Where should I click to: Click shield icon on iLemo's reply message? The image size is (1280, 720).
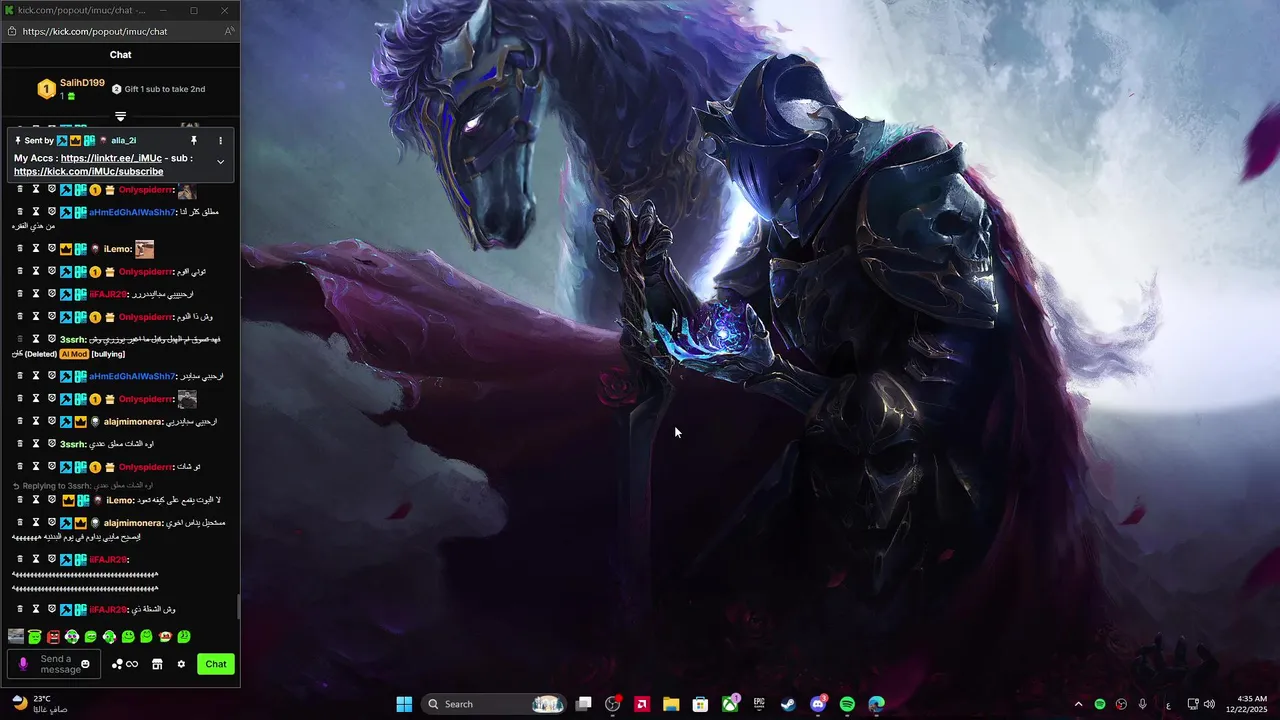[x=52, y=499]
